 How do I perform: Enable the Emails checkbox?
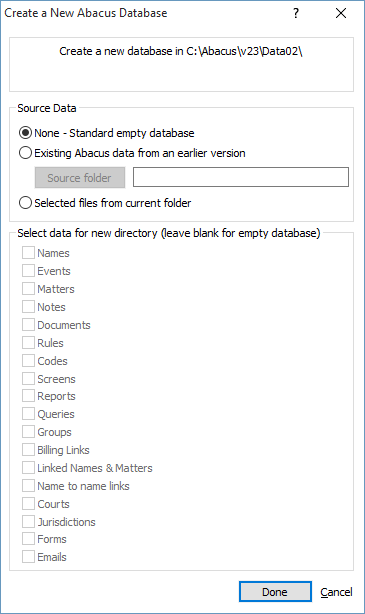coord(28,557)
